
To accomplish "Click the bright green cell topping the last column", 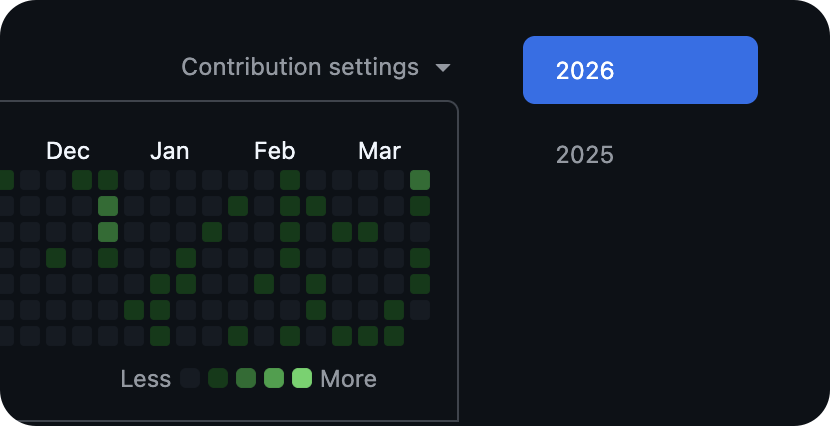I will [420, 180].
